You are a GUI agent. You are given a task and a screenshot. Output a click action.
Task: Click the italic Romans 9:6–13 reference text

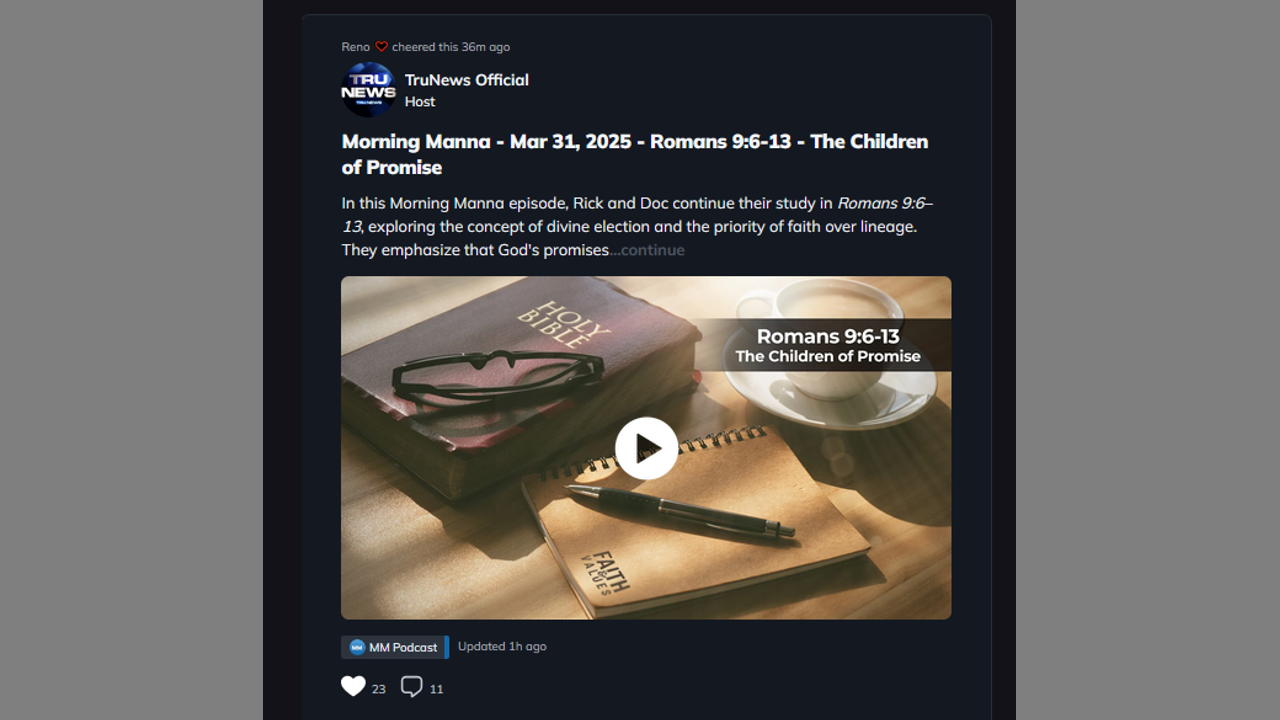[x=637, y=215]
